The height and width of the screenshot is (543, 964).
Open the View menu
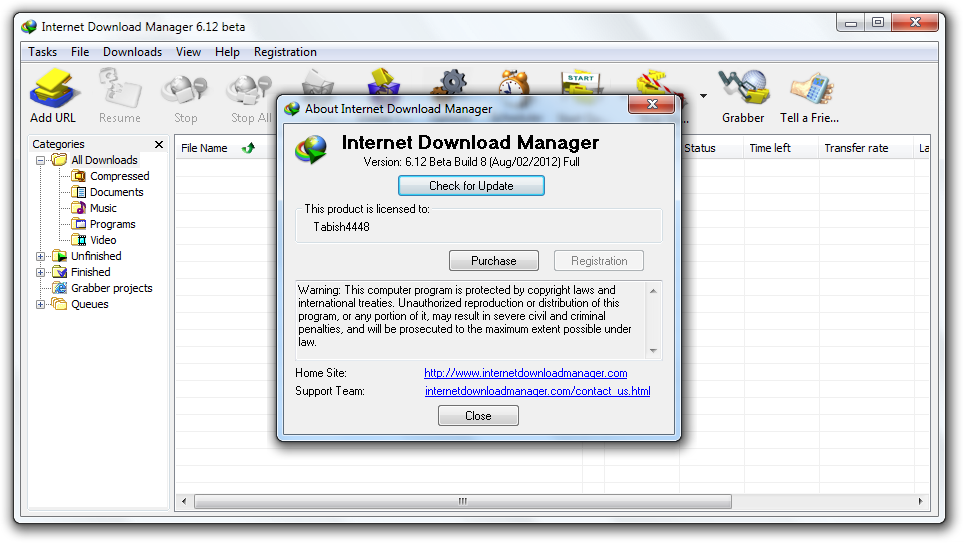coord(188,52)
